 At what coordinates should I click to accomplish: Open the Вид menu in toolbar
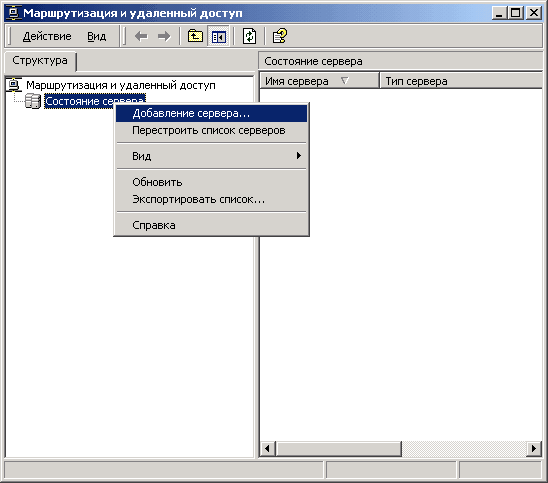pyautogui.click(x=96, y=36)
